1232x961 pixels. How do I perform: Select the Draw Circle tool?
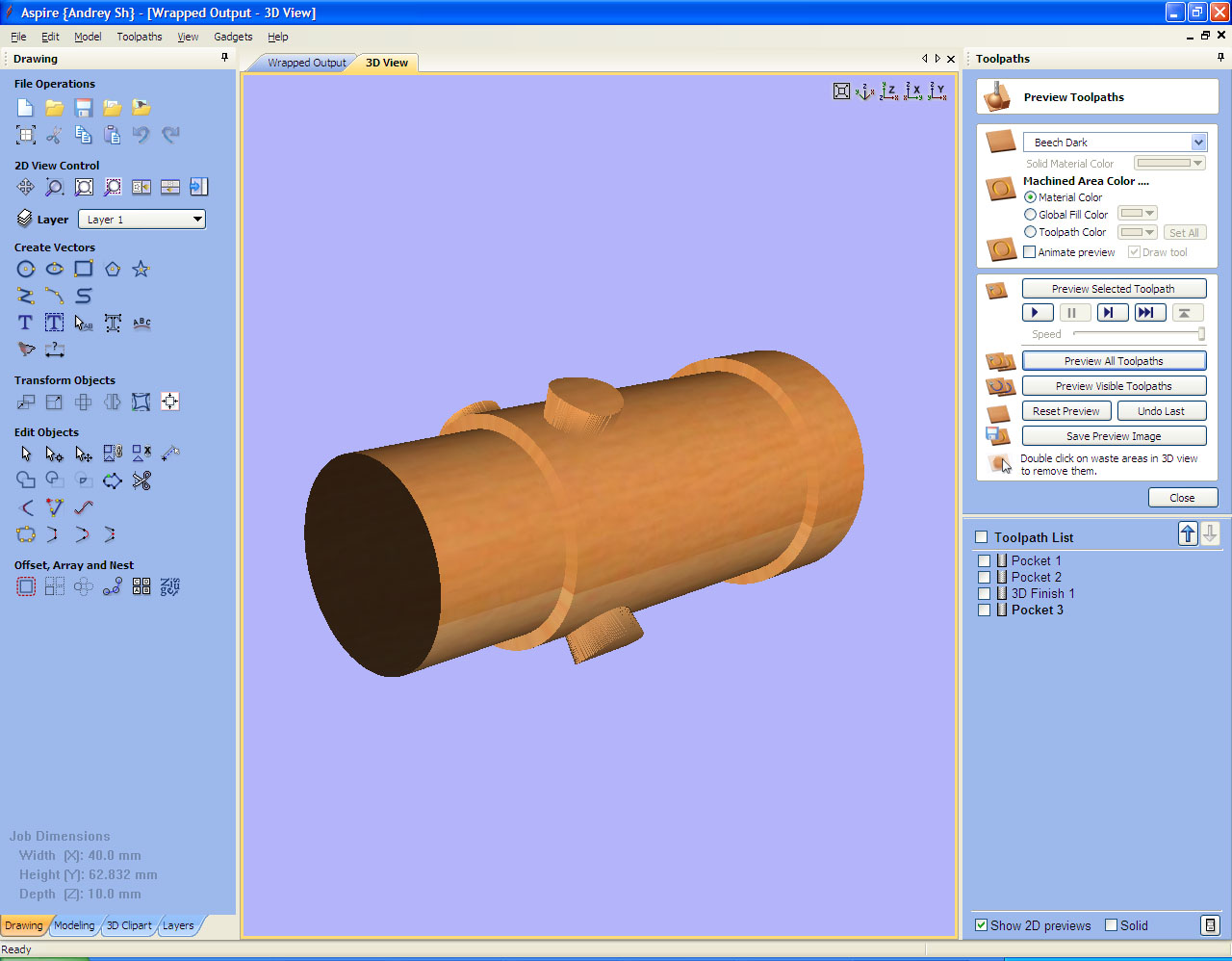click(x=26, y=269)
